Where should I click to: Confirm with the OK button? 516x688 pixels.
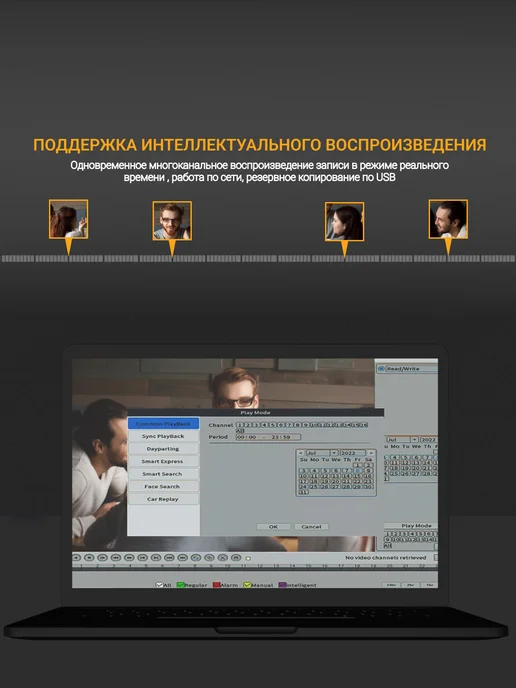[x=273, y=527]
